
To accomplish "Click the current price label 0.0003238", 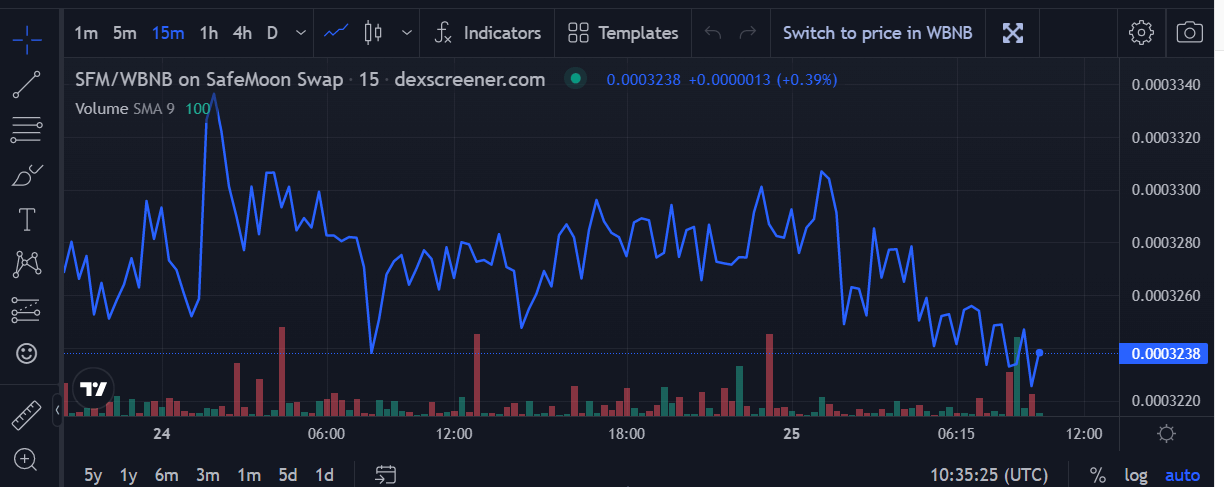I will click(x=1165, y=353).
